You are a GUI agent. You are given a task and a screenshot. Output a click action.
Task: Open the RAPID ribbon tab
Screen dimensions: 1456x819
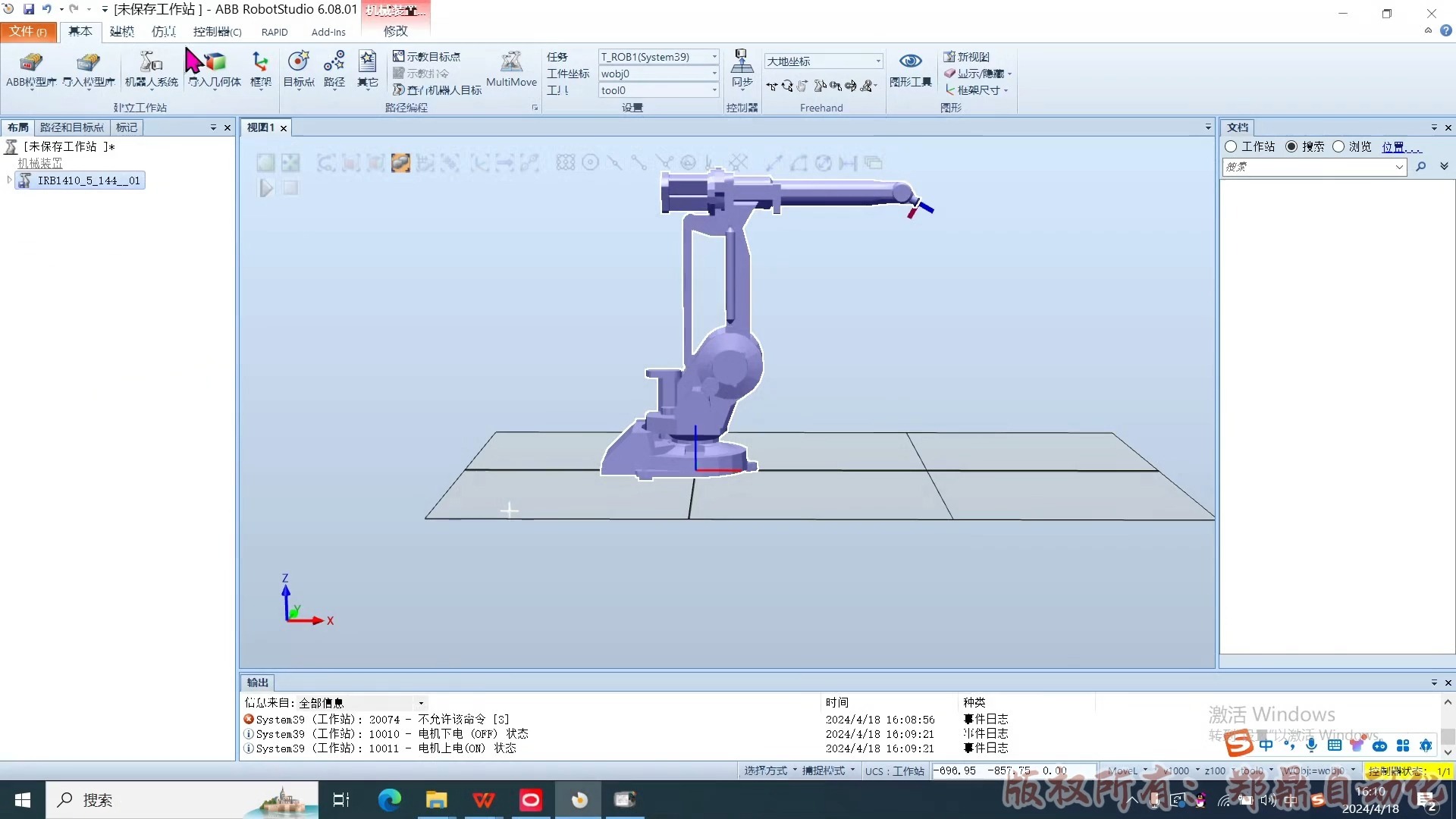275,32
